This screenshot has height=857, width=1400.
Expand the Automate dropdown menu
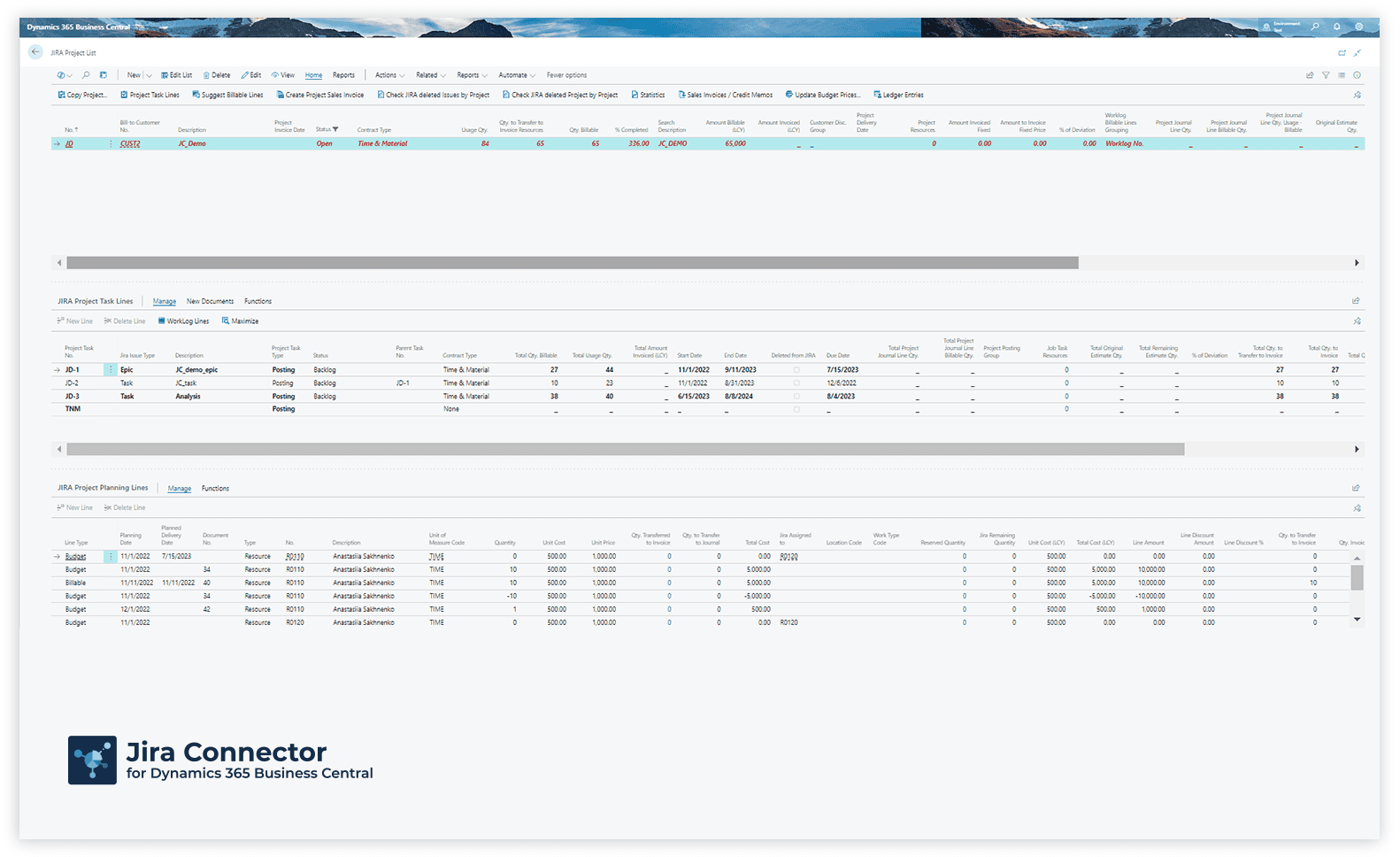point(517,75)
